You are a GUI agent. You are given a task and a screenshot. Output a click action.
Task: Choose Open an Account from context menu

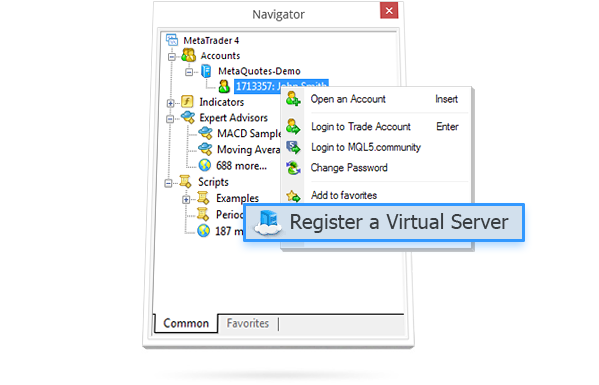(x=376, y=99)
